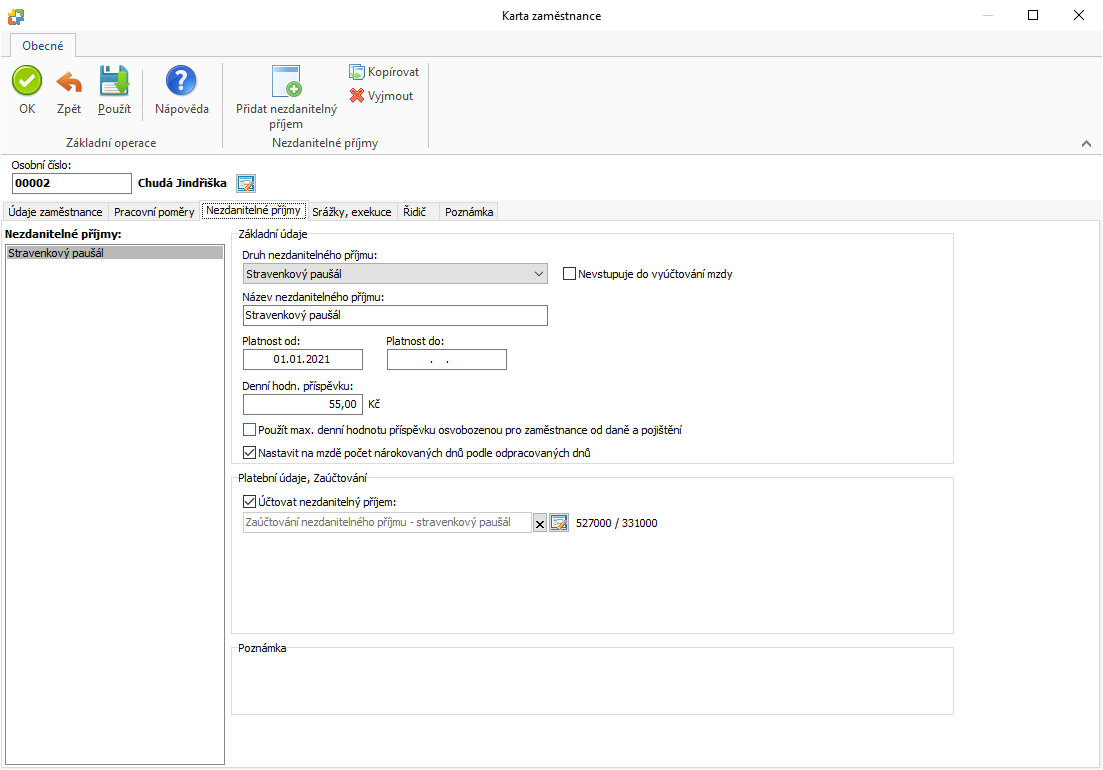Switch to Pracovní poměry tab

click(x=154, y=212)
